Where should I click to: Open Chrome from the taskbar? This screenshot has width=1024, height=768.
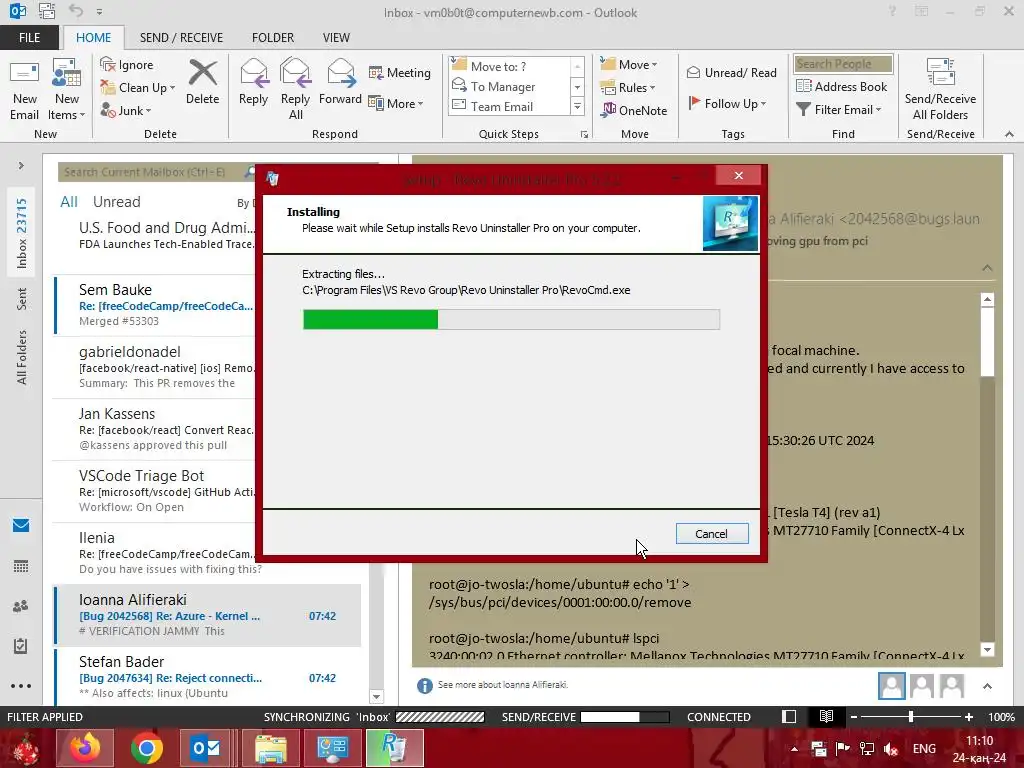tap(146, 748)
